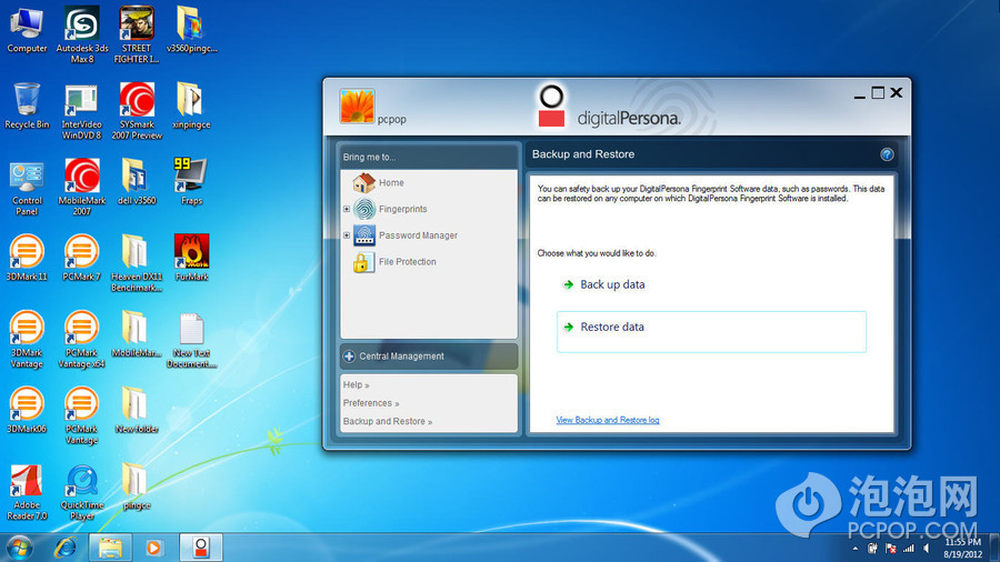This screenshot has height=562, width=1000.
Task: Open the Action Center flag icon
Action: [890, 549]
